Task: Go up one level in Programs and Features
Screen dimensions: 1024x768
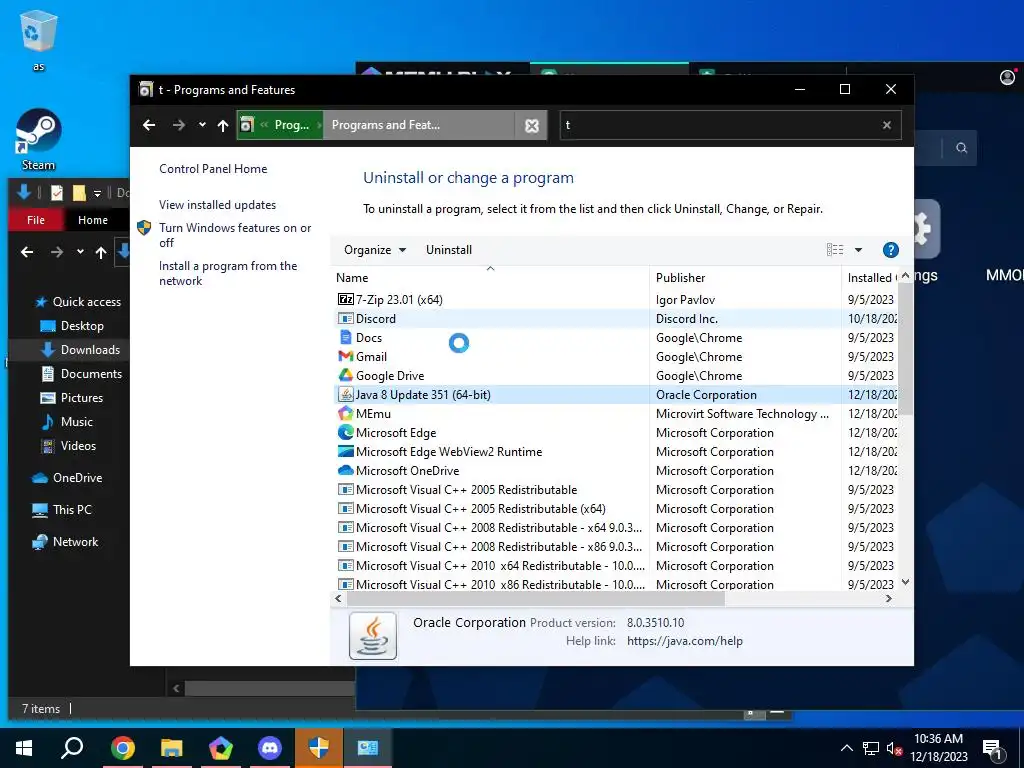Action: 223,125
